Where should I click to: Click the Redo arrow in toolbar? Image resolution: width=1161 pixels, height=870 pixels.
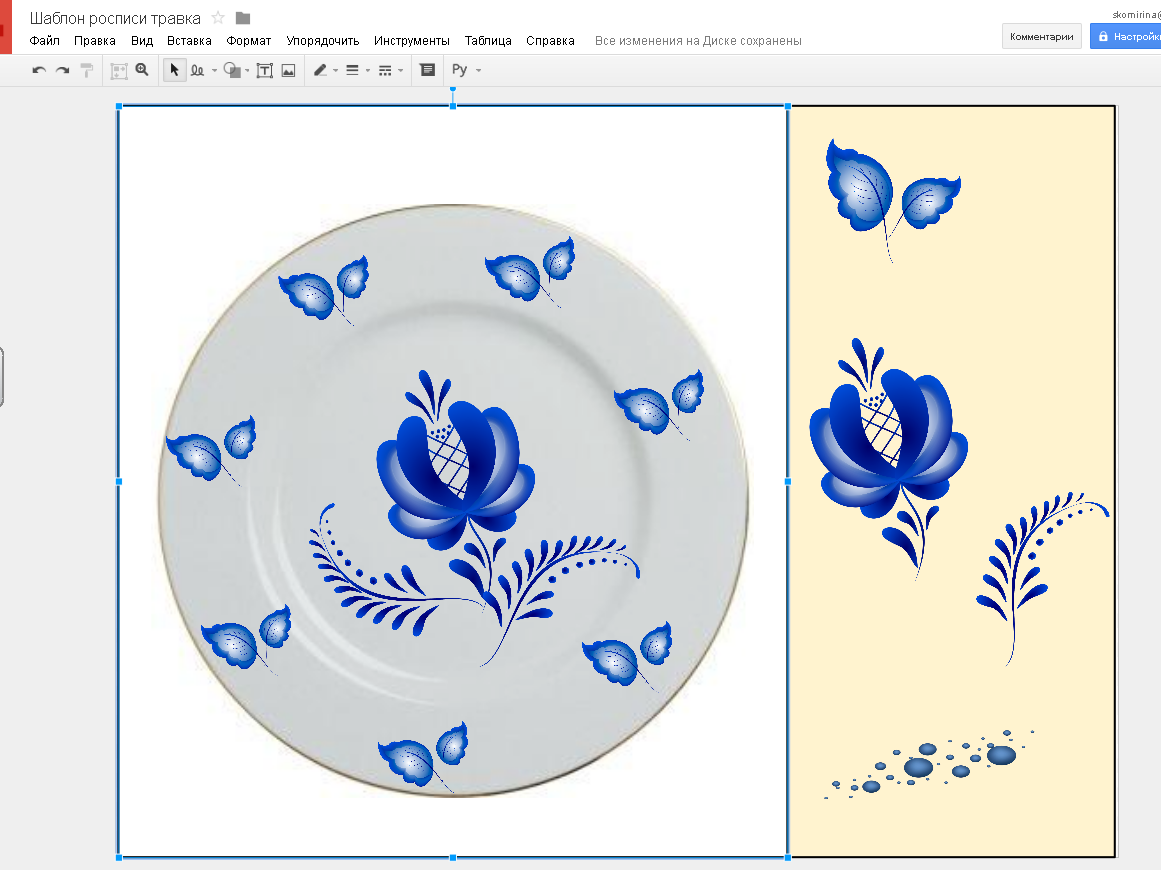62,70
